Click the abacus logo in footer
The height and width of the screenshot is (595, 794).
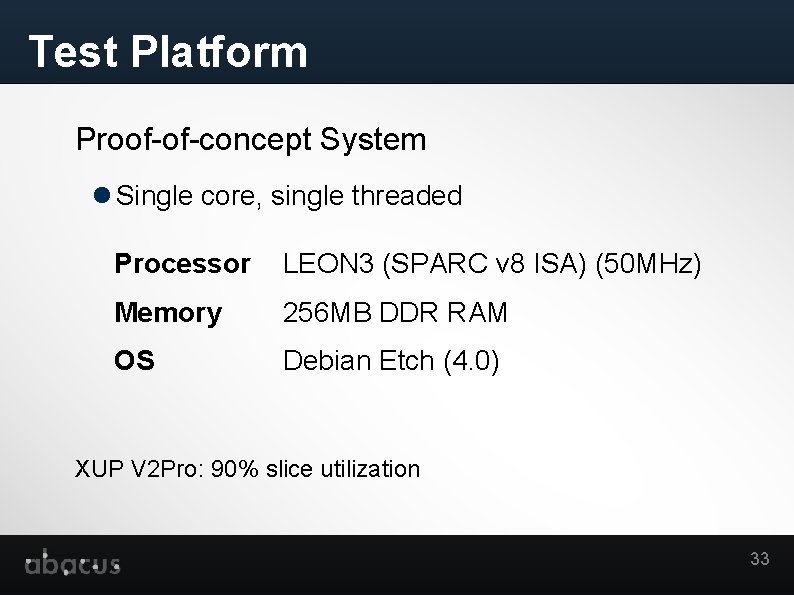tap(73, 563)
